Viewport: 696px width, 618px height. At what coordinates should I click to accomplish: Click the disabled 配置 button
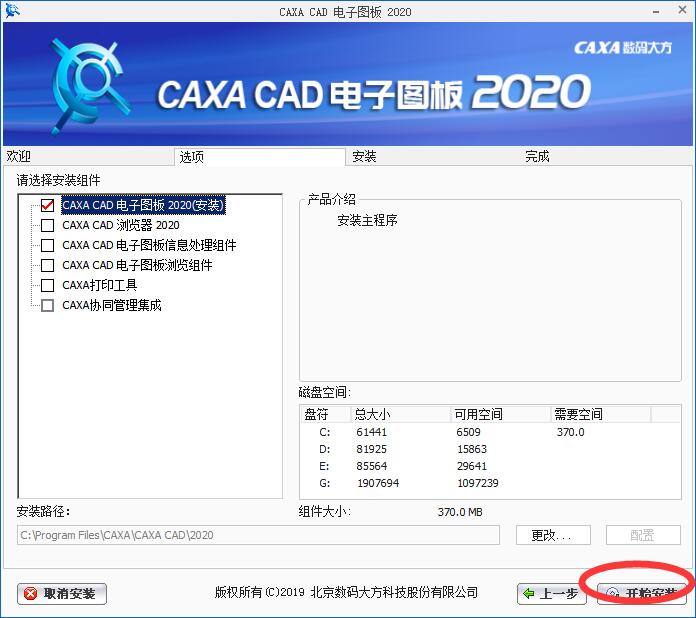tap(643, 535)
